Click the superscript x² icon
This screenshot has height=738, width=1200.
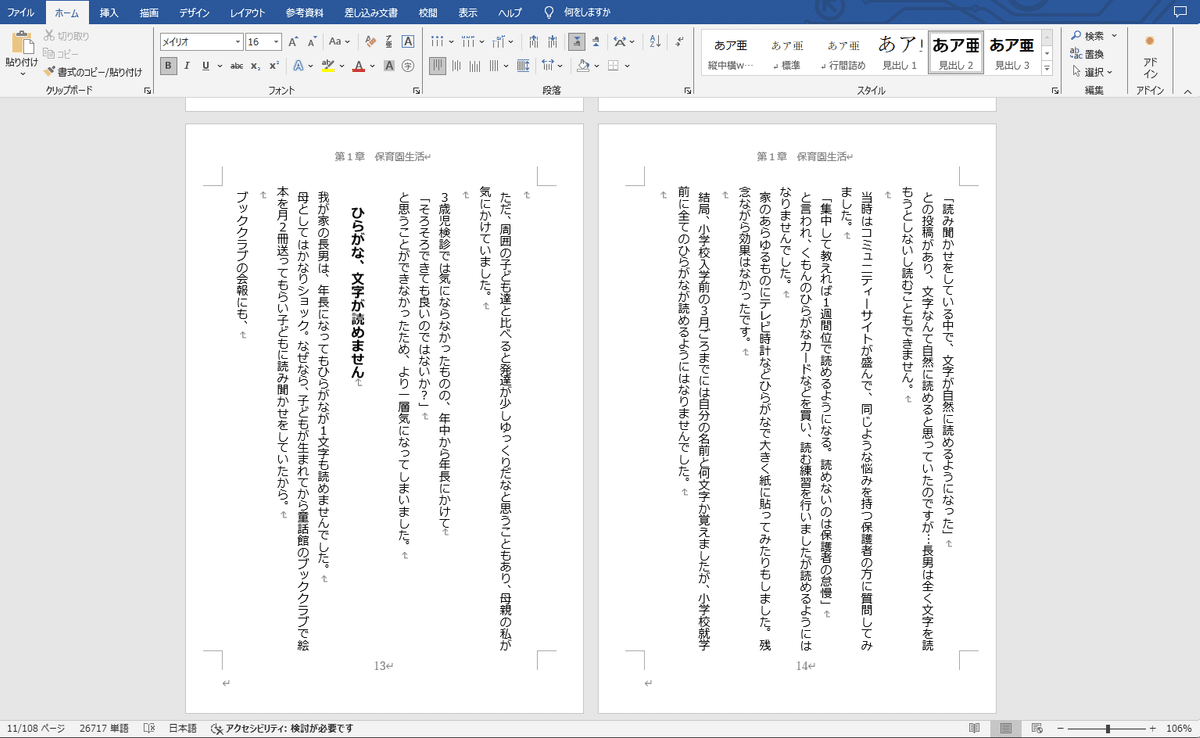click(274, 66)
